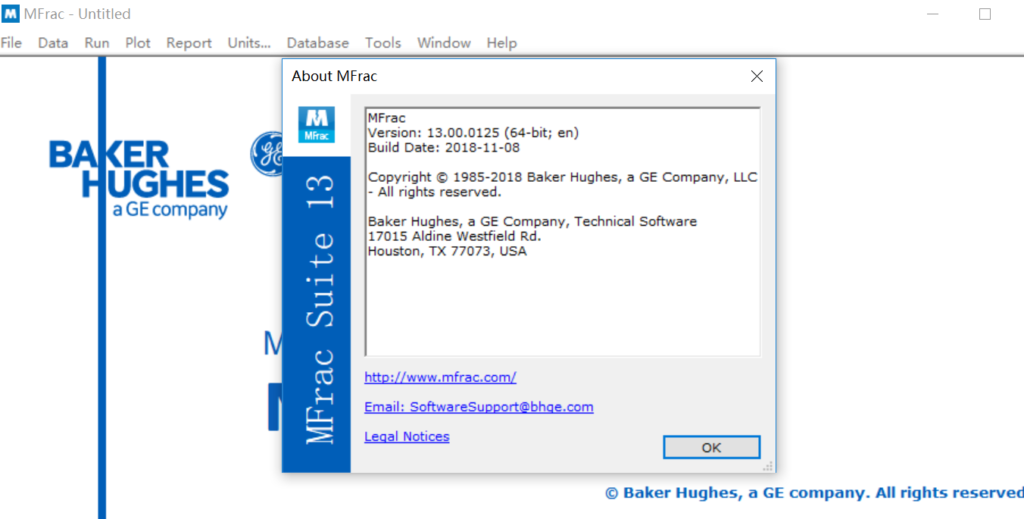Open the Database menu
The height and width of the screenshot is (519, 1024).
click(x=317, y=43)
